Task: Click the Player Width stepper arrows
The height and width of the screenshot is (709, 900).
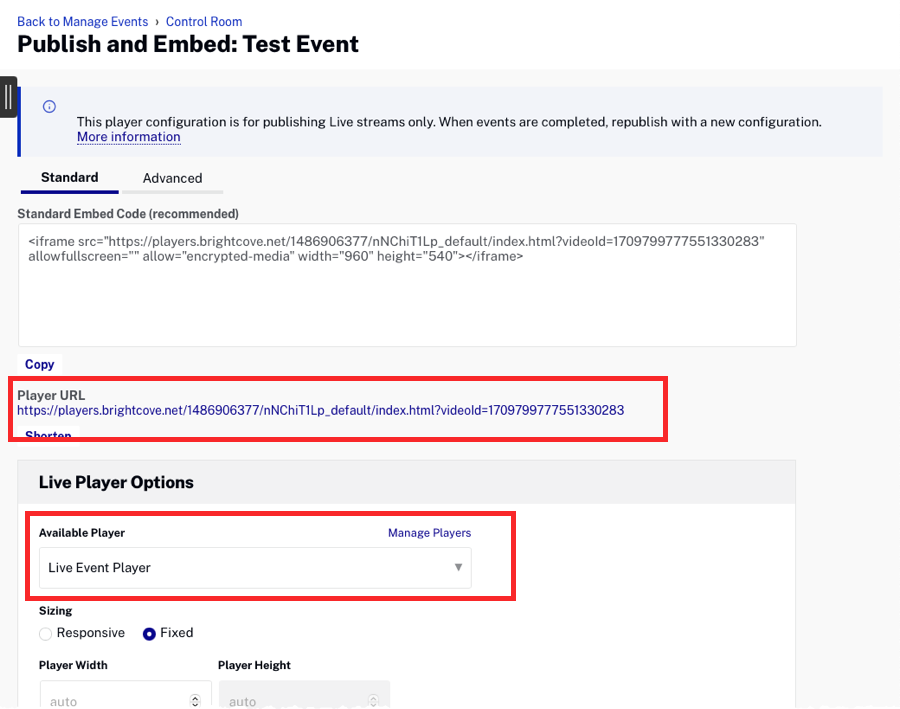Action: [x=195, y=700]
